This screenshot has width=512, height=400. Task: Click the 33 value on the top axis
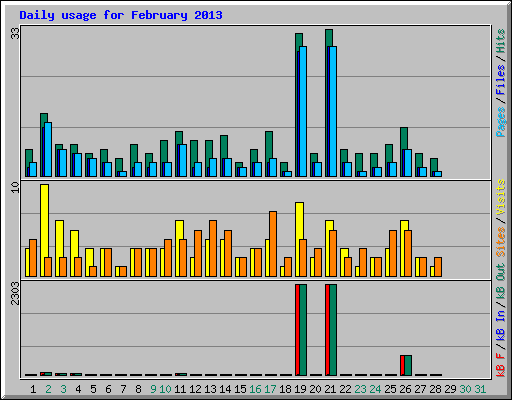tap(15, 33)
